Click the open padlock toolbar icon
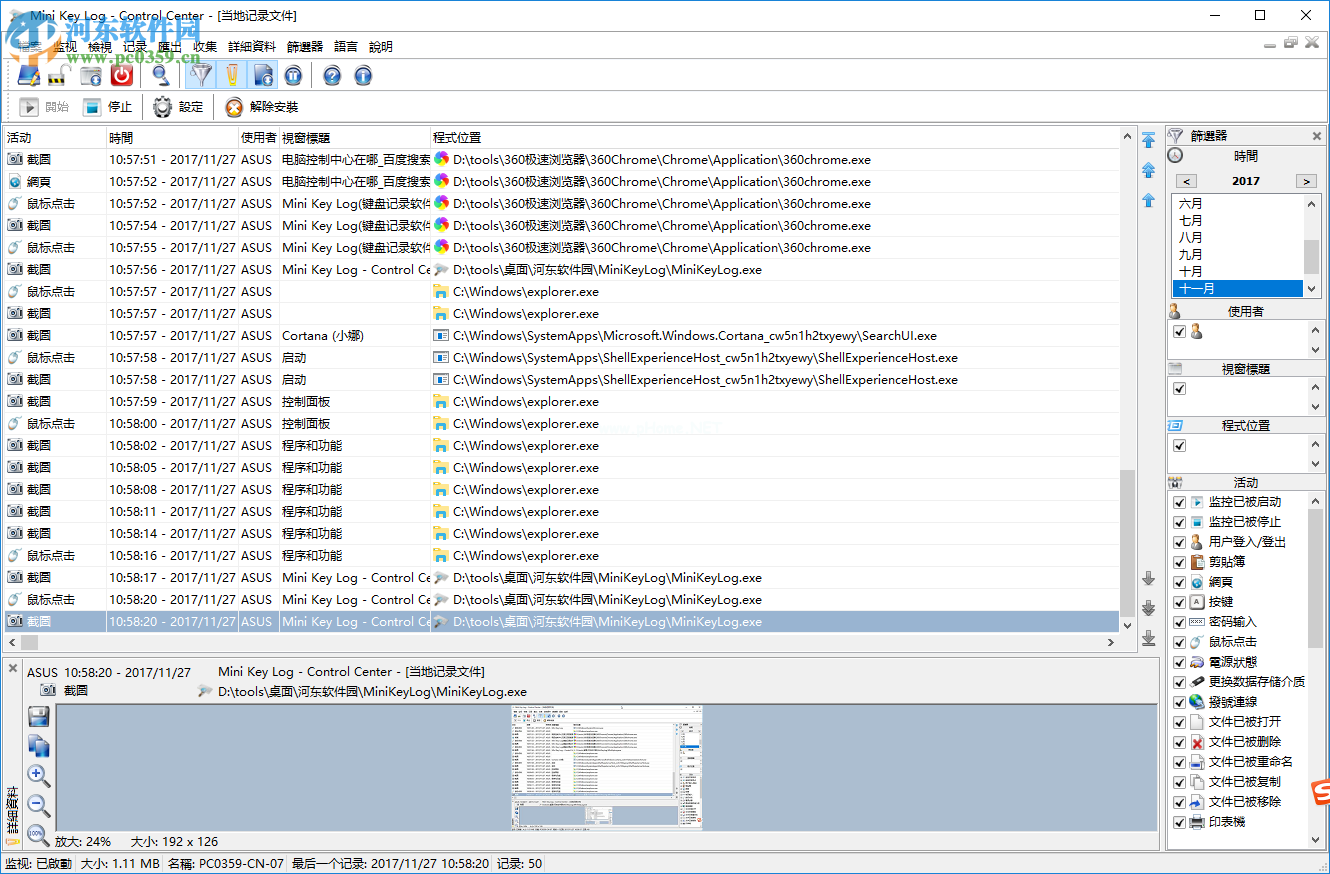This screenshot has width=1330, height=874. (58, 75)
